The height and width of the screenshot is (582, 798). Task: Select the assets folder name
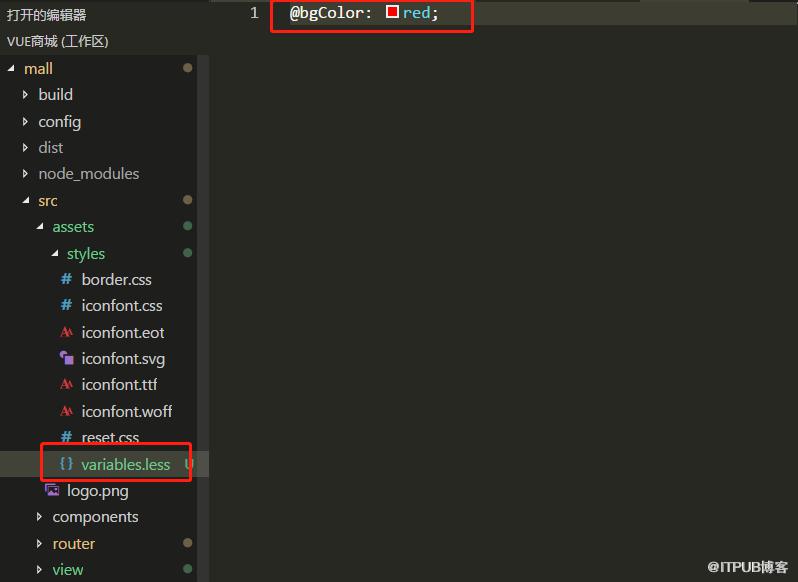73,227
